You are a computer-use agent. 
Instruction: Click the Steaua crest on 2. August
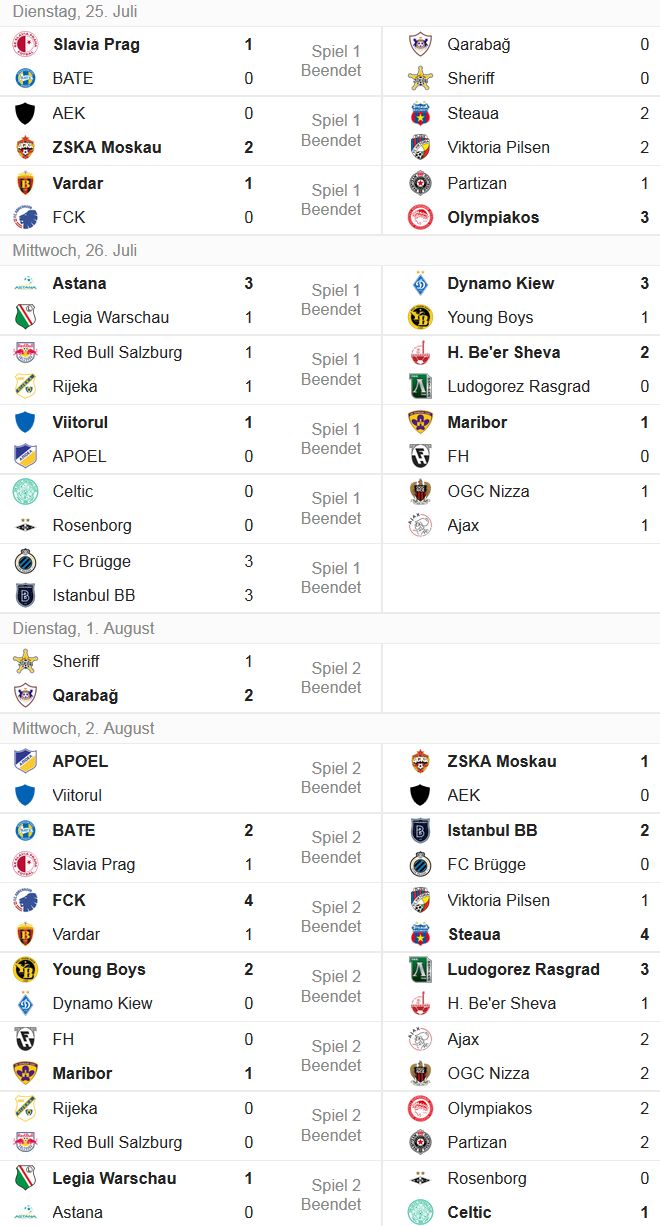420,935
